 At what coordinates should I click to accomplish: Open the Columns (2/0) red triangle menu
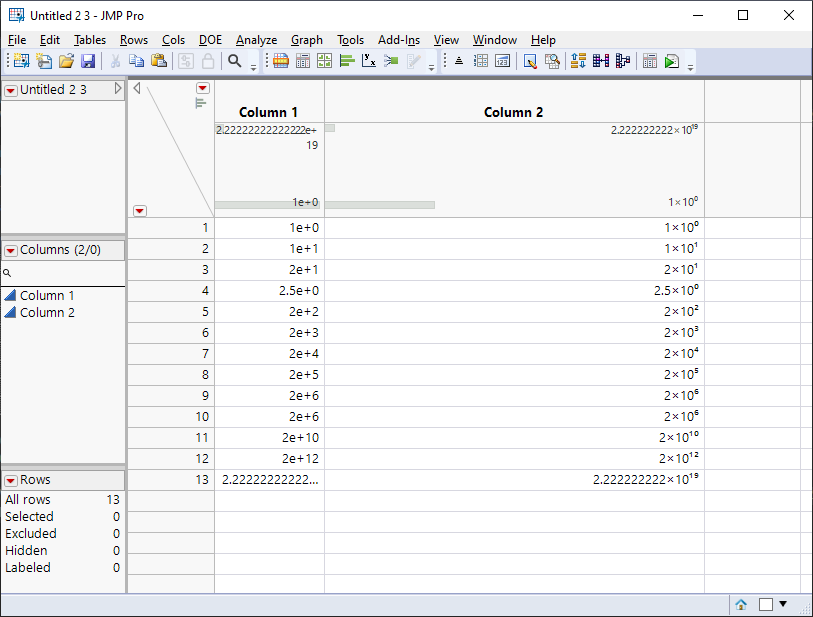tap(11, 251)
